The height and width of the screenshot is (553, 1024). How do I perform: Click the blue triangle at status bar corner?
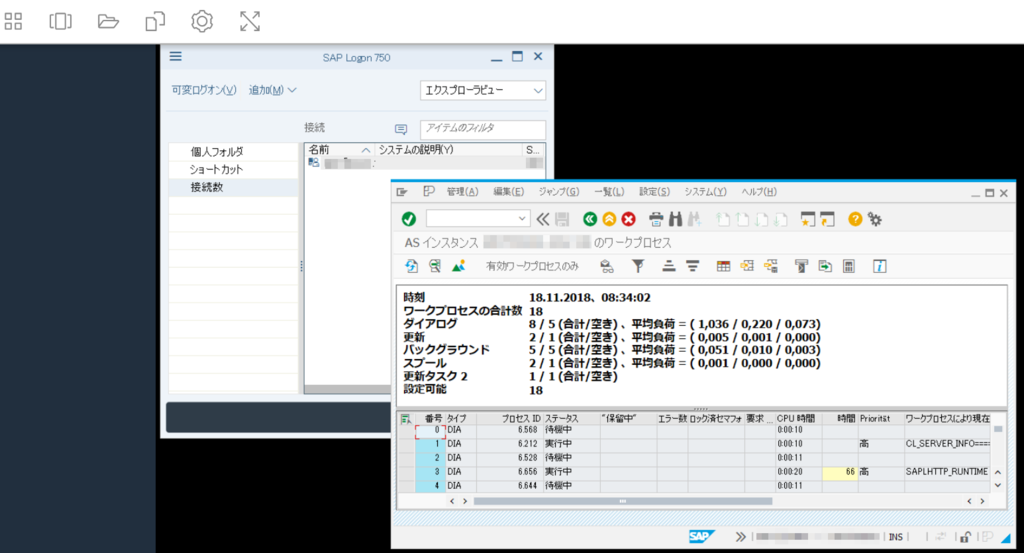pos(1006,537)
